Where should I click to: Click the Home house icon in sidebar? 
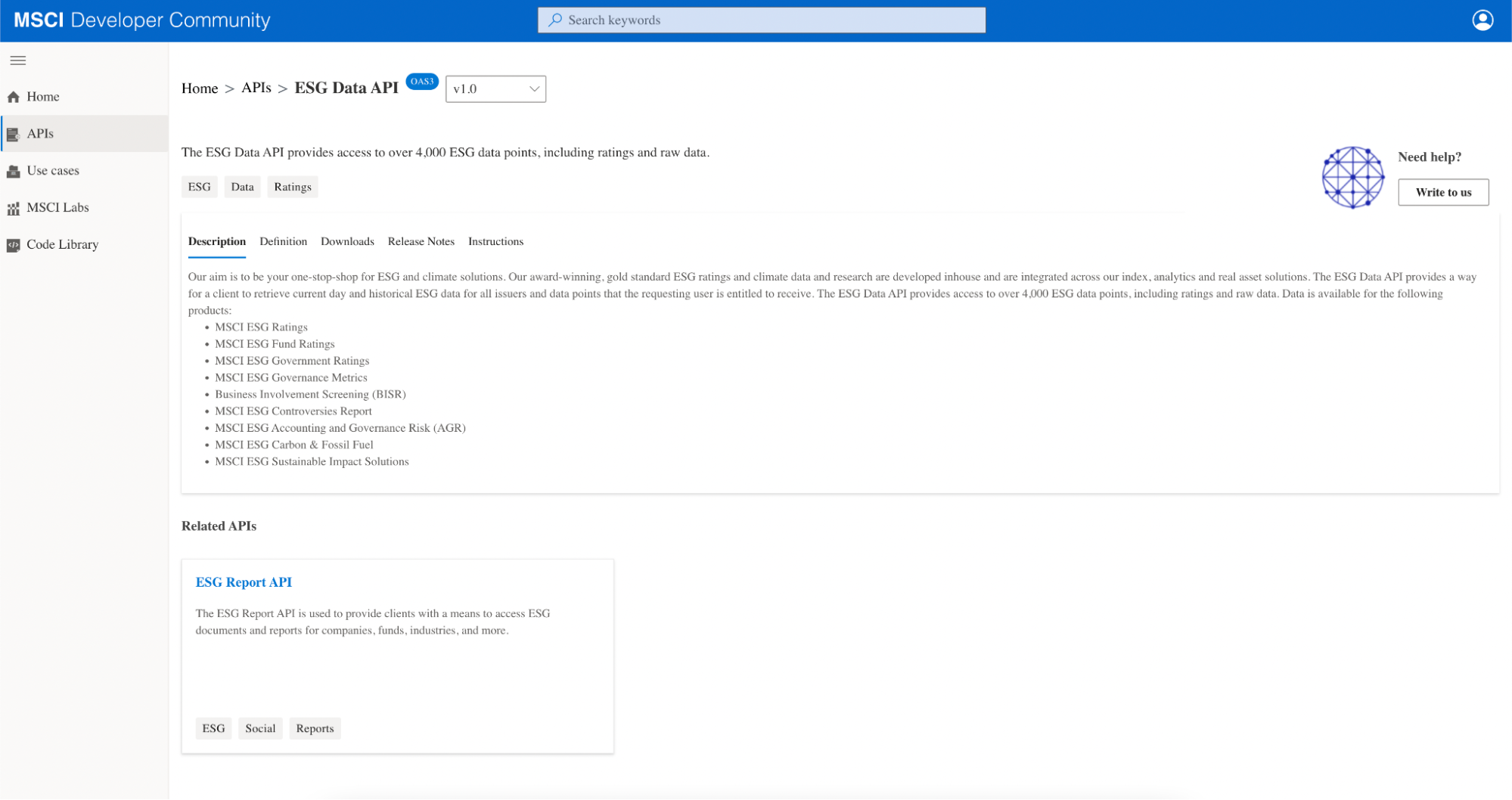pyautogui.click(x=14, y=97)
